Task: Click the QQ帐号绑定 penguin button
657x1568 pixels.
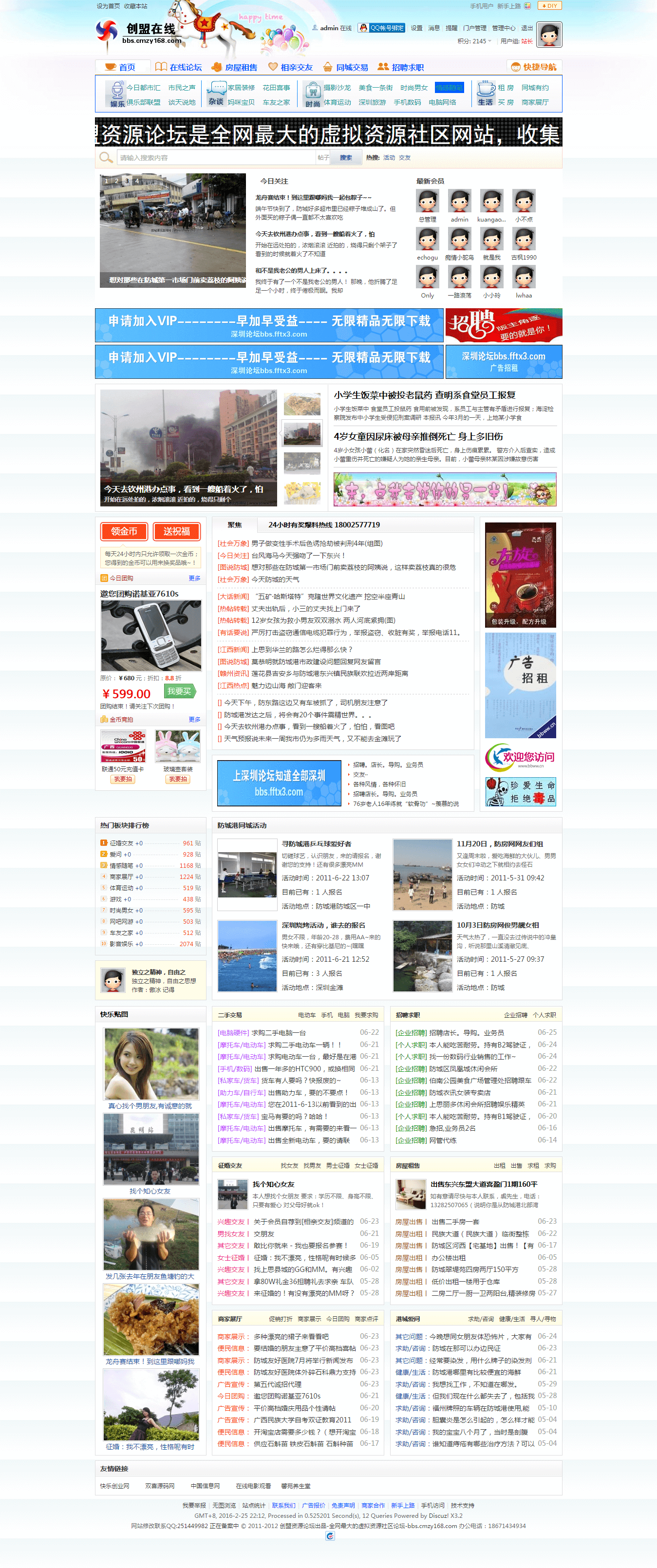Action: point(381,28)
